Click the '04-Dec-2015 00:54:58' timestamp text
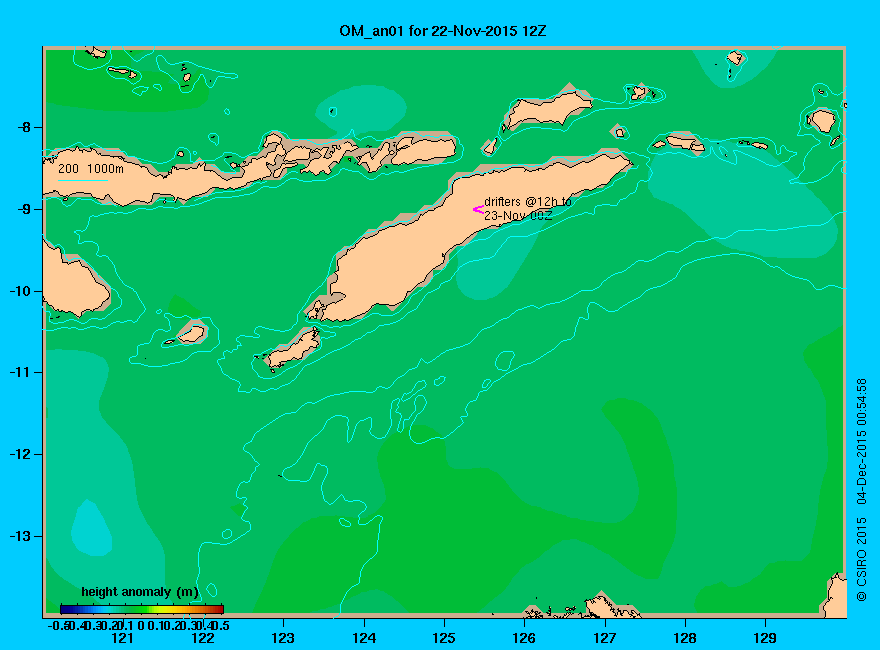This screenshot has height=650, width=880. pyautogui.click(x=861, y=441)
